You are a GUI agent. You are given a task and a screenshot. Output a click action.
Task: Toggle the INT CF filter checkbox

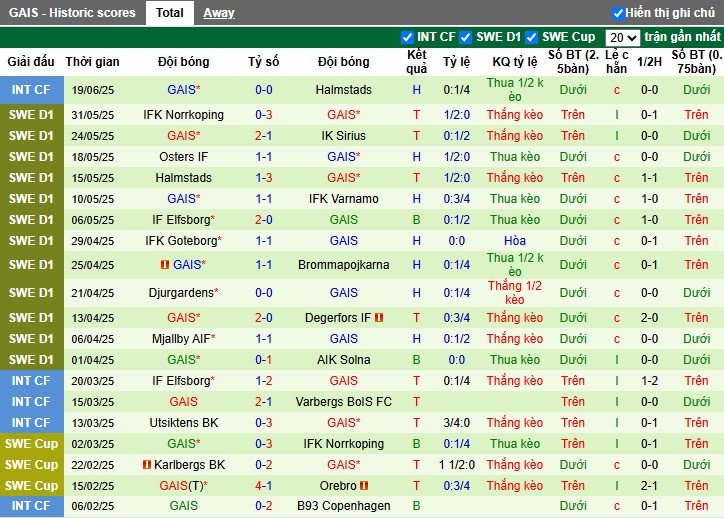click(x=407, y=37)
